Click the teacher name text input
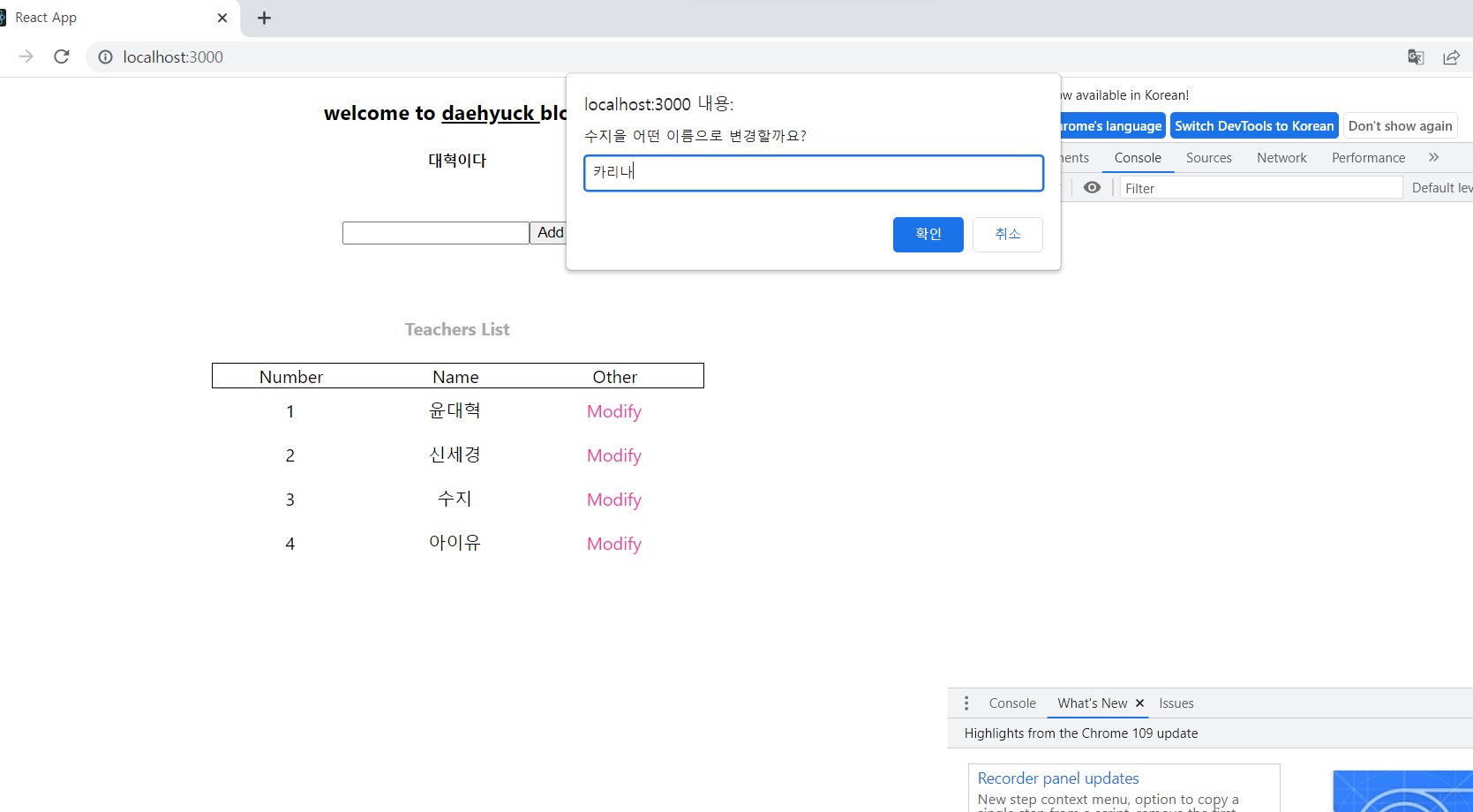The width and height of the screenshot is (1473, 812). [435, 233]
